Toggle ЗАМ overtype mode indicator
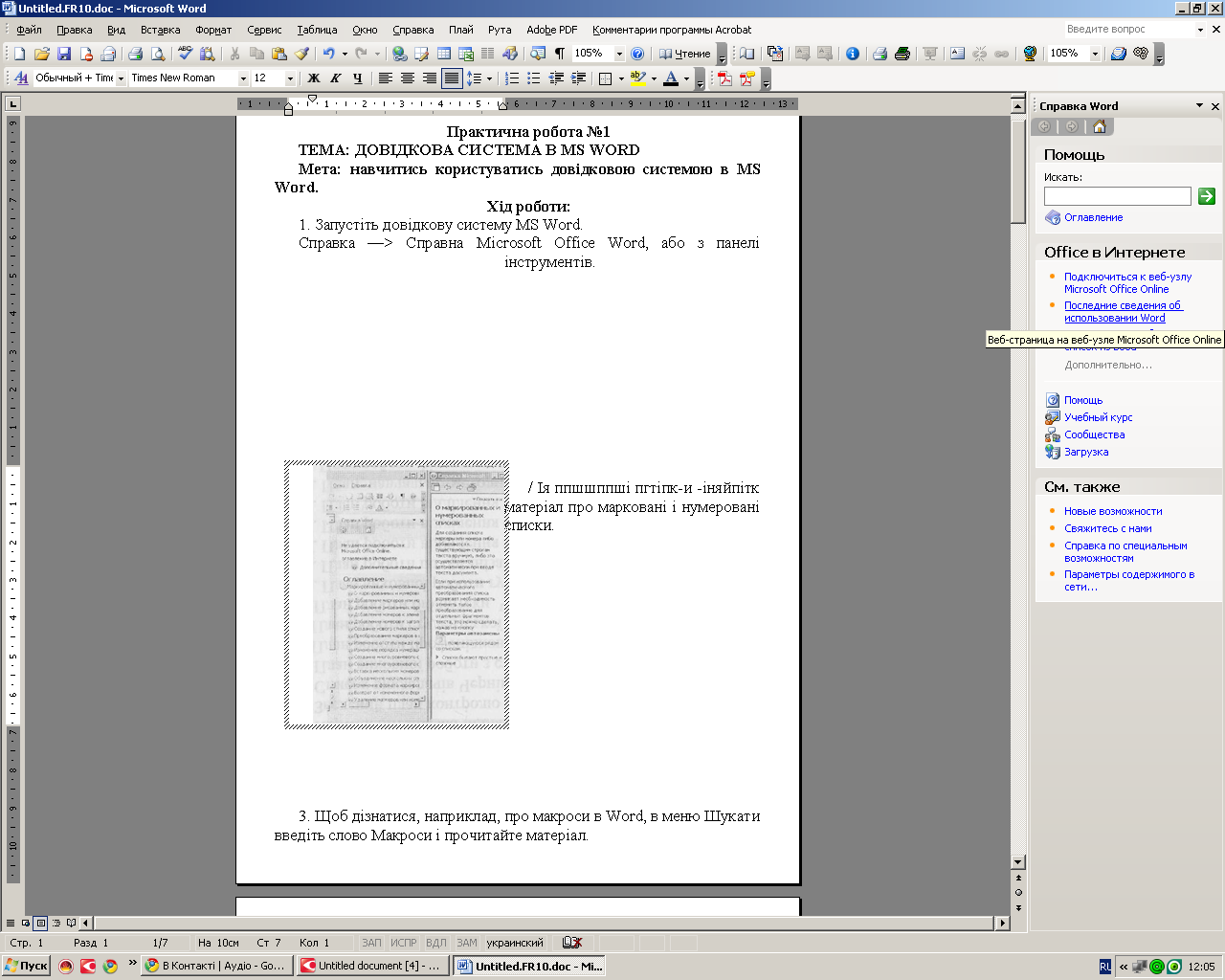This screenshot has width=1225, height=980. click(466, 943)
